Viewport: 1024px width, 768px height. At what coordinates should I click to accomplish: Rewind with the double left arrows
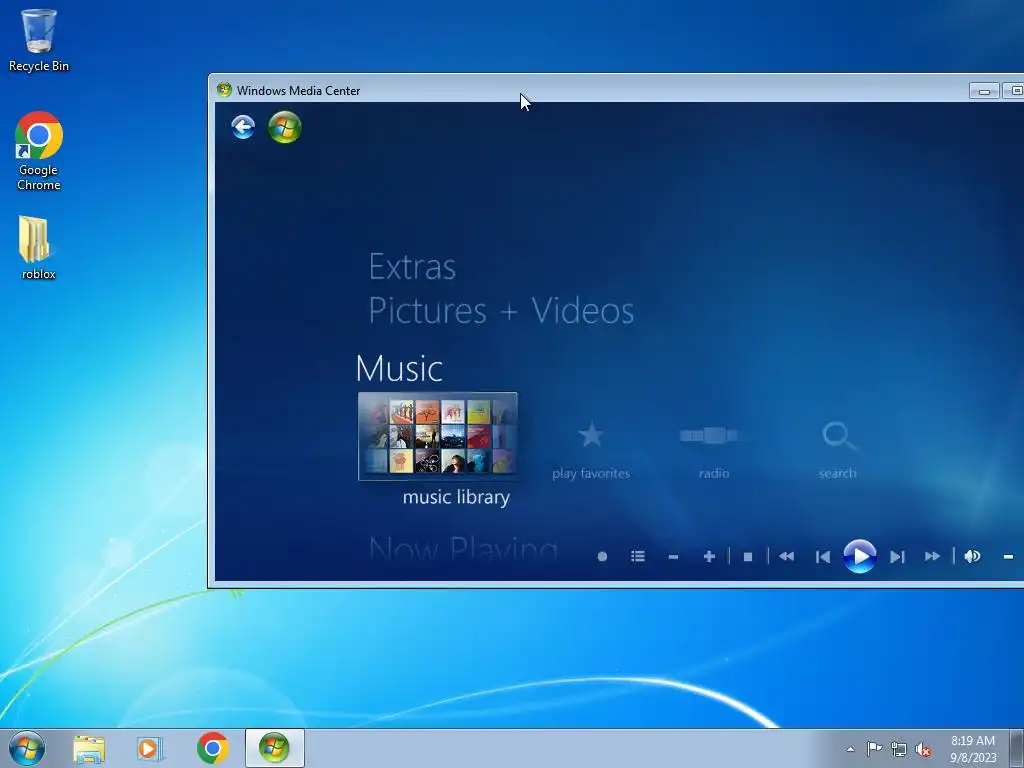[x=787, y=556]
